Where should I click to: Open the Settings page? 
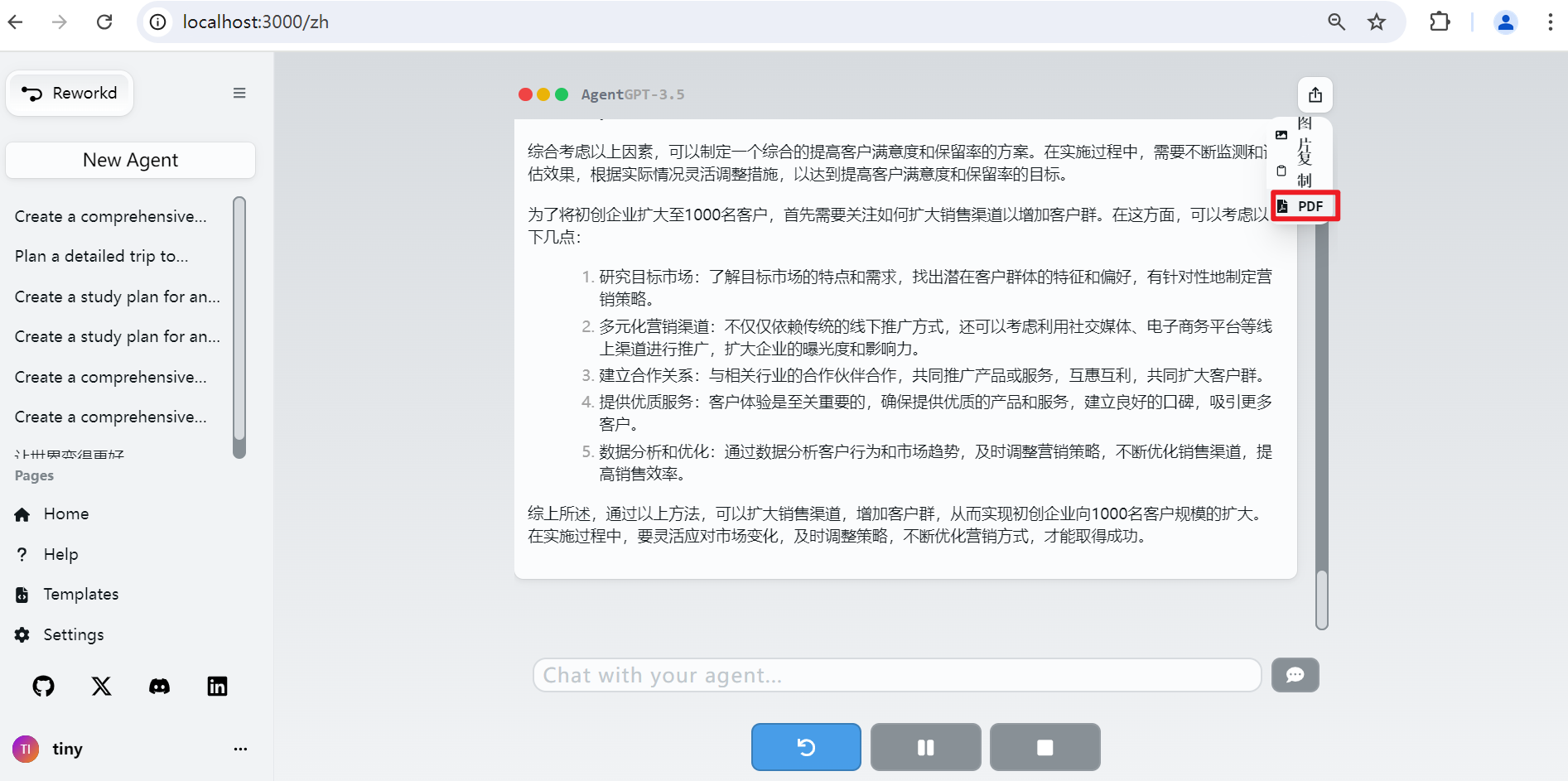tap(73, 634)
